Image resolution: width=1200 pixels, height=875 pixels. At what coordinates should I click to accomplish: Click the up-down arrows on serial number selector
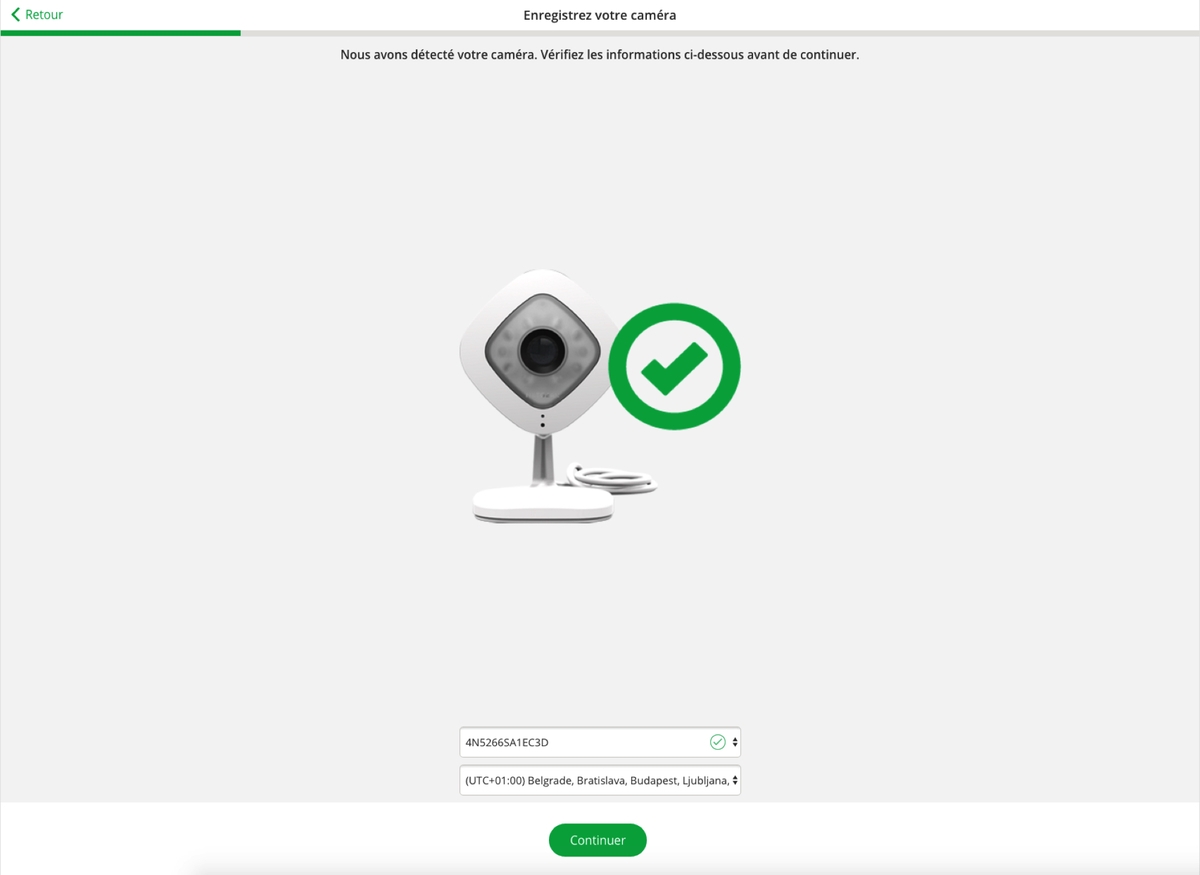click(735, 742)
